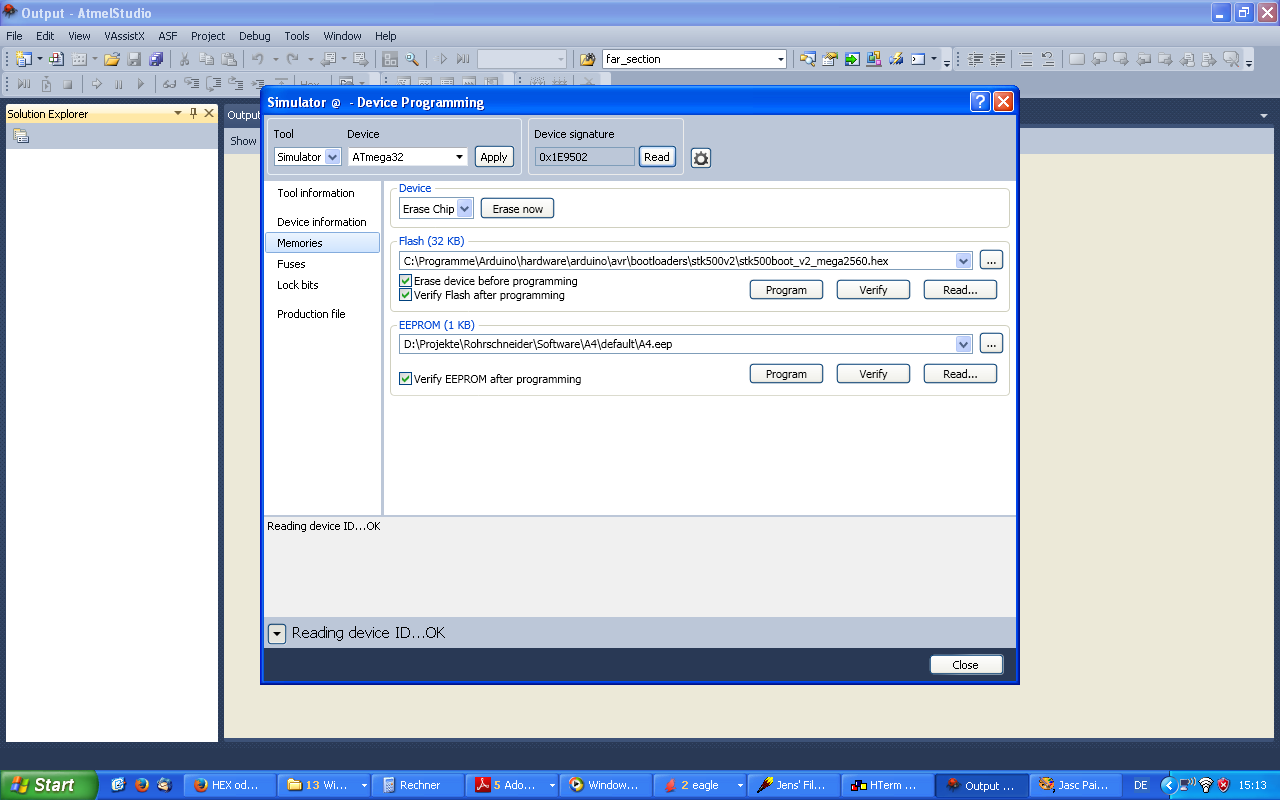Open the Tools menu
Image resolution: width=1280 pixels, height=800 pixels.
[x=297, y=35]
